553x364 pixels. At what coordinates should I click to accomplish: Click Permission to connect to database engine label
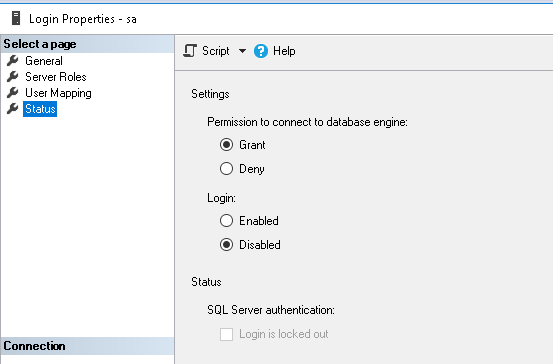(x=307, y=122)
